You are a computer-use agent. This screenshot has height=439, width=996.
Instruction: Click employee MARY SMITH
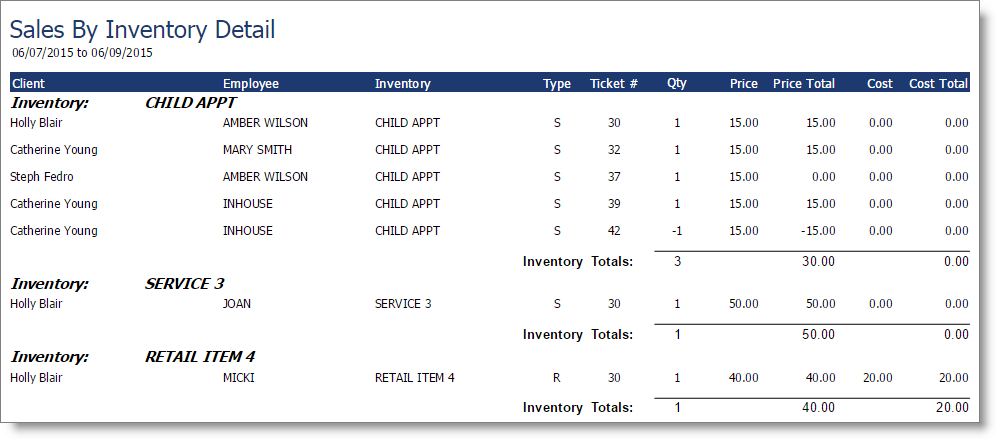(257, 150)
